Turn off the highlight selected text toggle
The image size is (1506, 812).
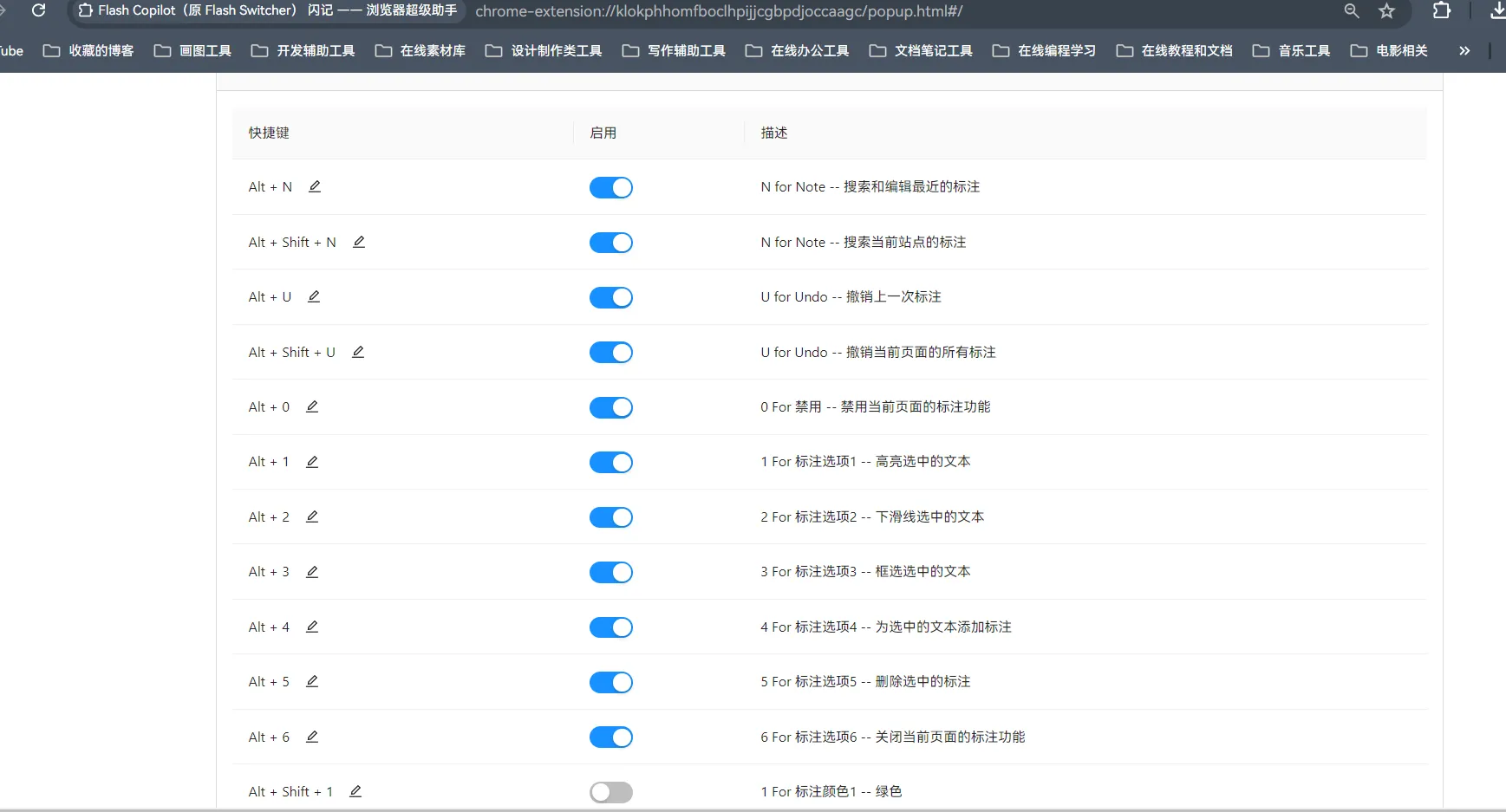(611, 463)
